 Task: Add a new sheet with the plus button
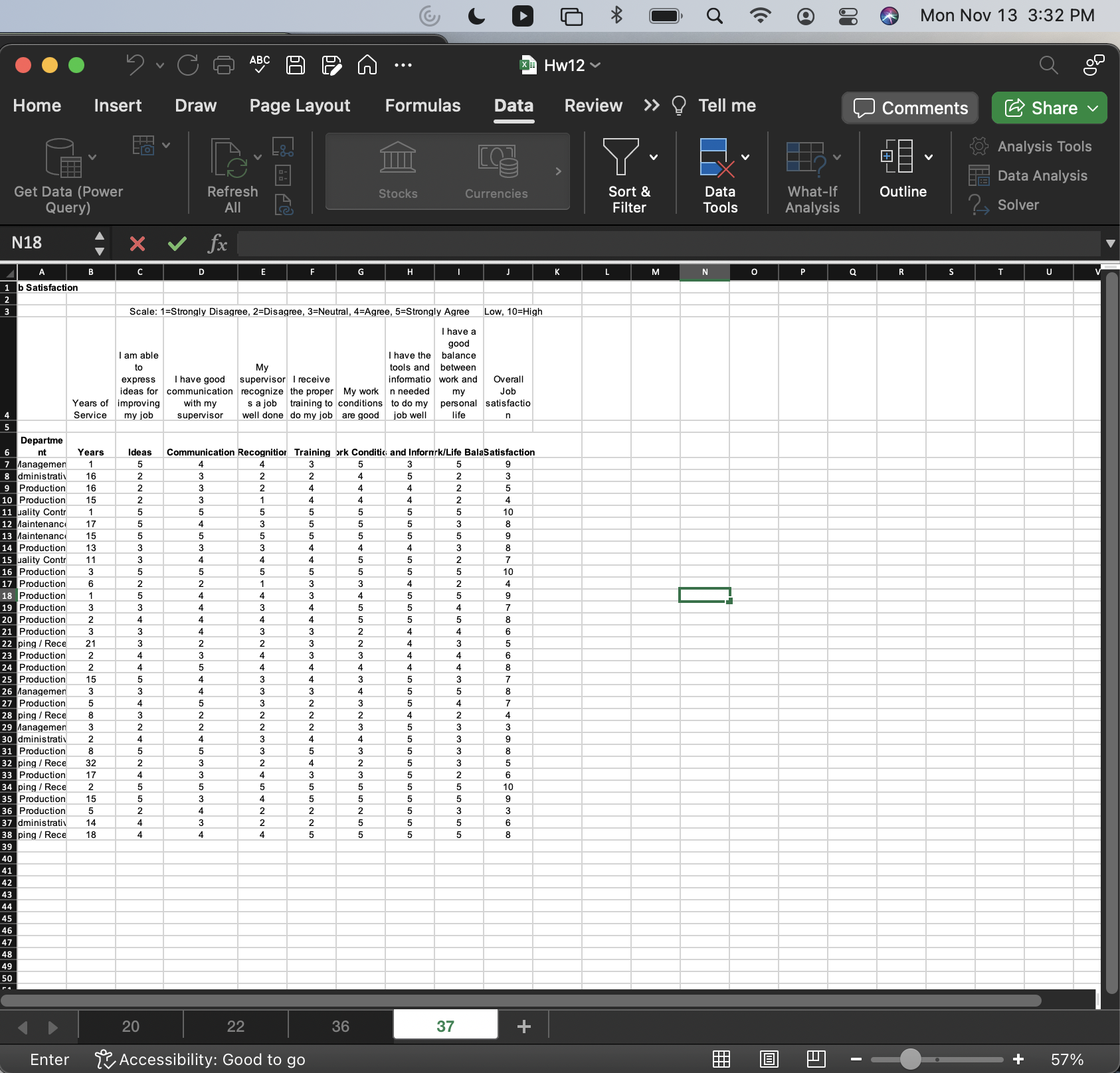523,1025
